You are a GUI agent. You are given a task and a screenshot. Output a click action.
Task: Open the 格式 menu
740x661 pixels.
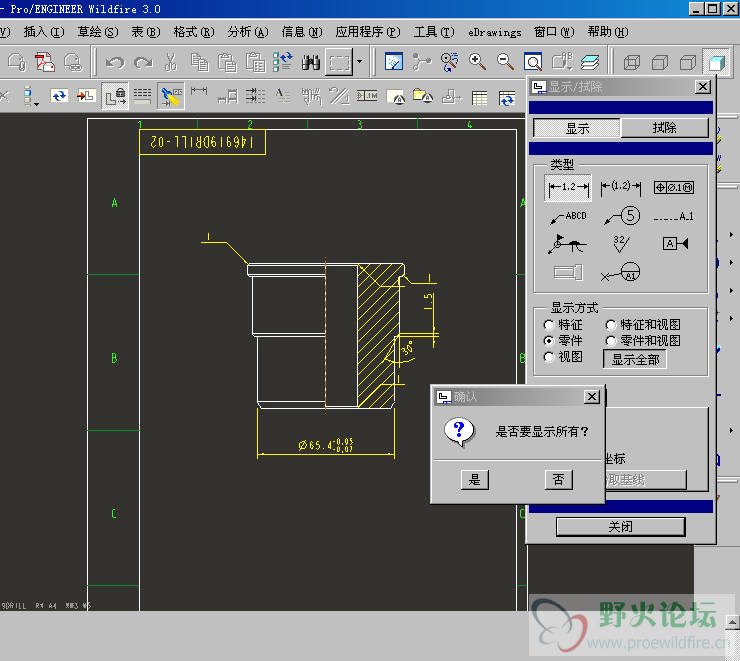(x=193, y=32)
